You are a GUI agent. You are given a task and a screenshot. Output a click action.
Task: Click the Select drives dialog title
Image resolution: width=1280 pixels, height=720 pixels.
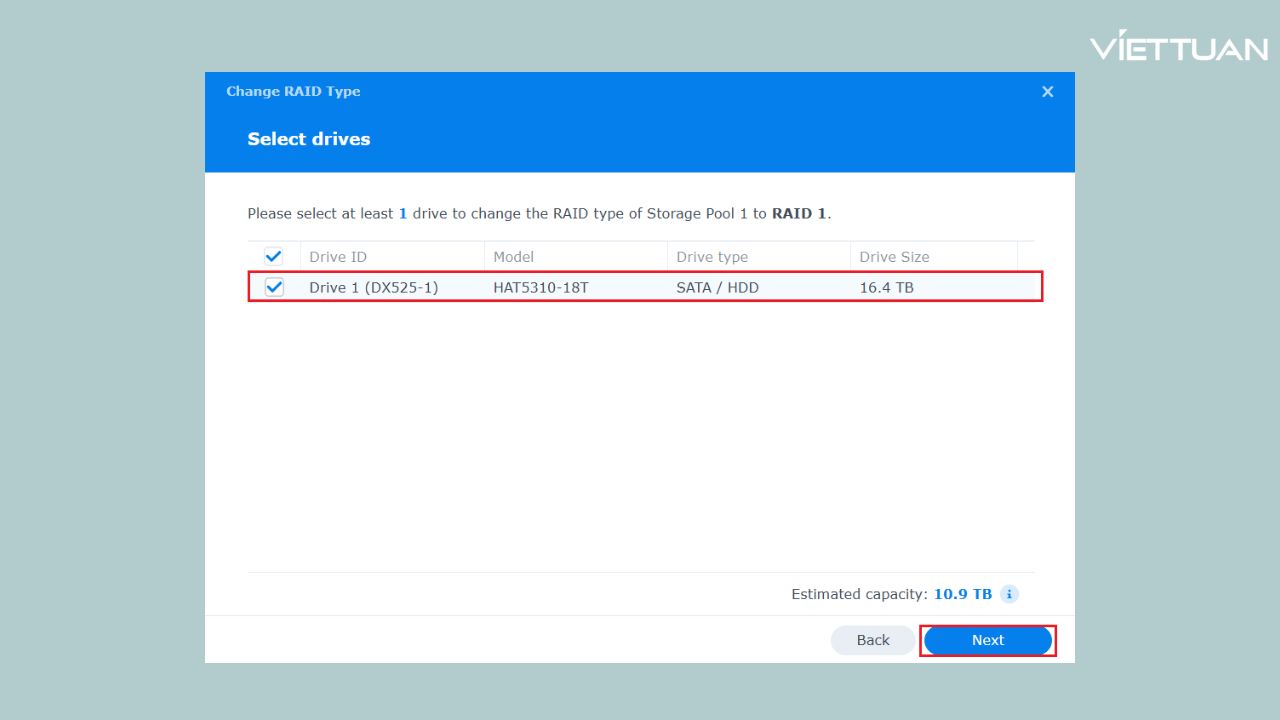tap(309, 139)
